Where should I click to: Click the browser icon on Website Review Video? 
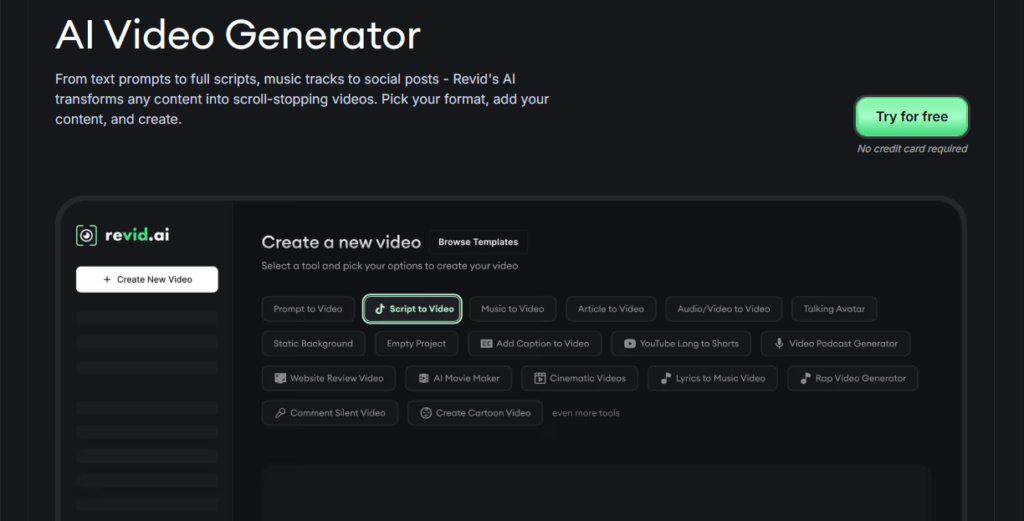(x=280, y=378)
